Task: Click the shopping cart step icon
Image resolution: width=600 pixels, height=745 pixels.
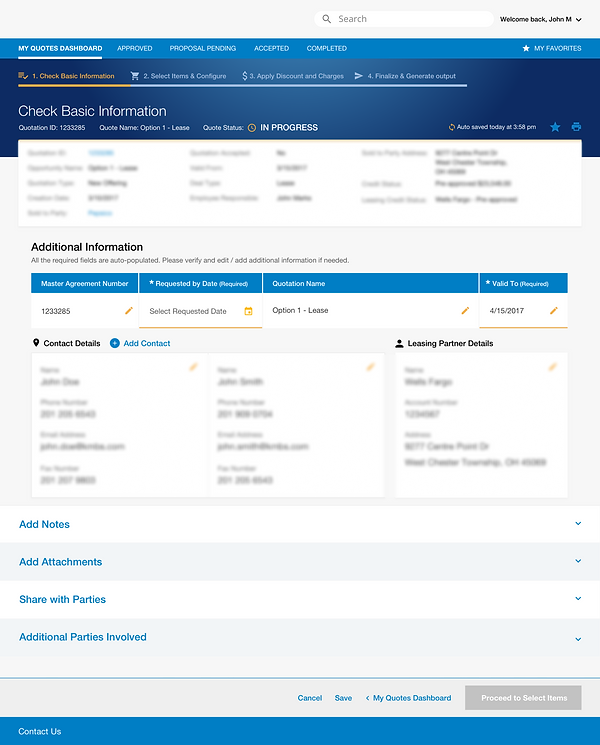Action: pyautogui.click(x=135, y=76)
